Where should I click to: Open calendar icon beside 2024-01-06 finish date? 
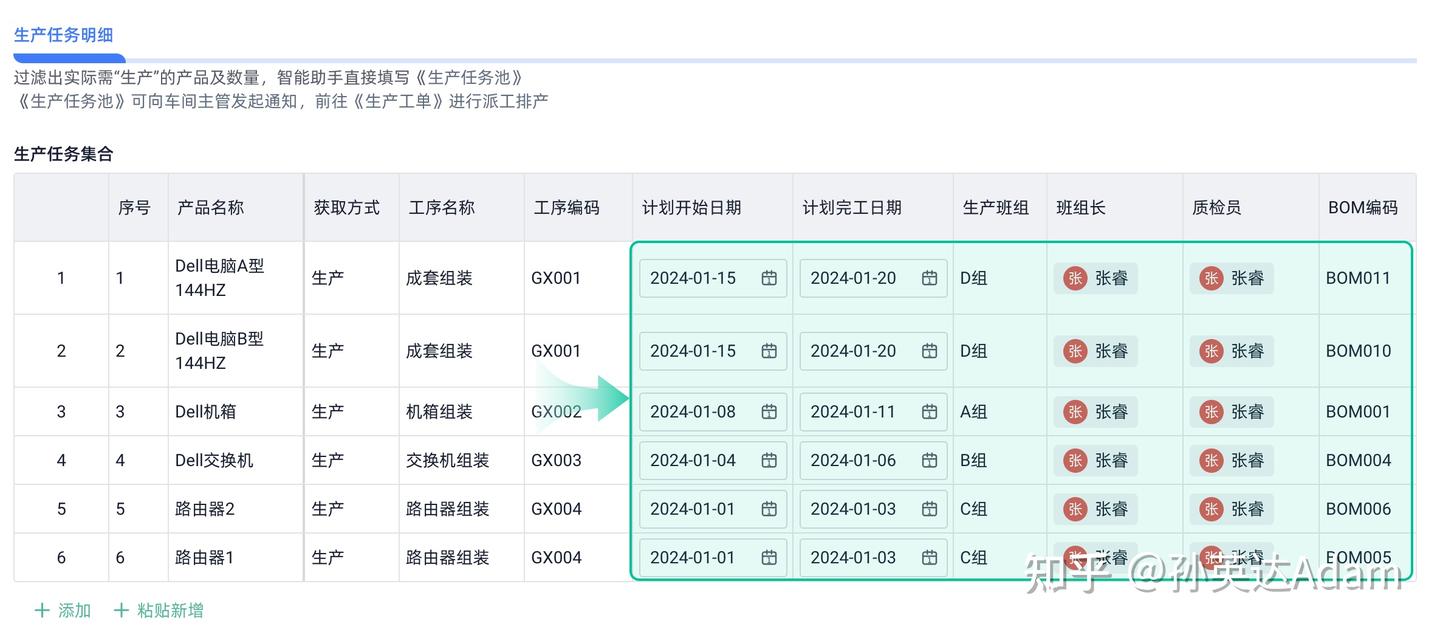(x=929, y=461)
